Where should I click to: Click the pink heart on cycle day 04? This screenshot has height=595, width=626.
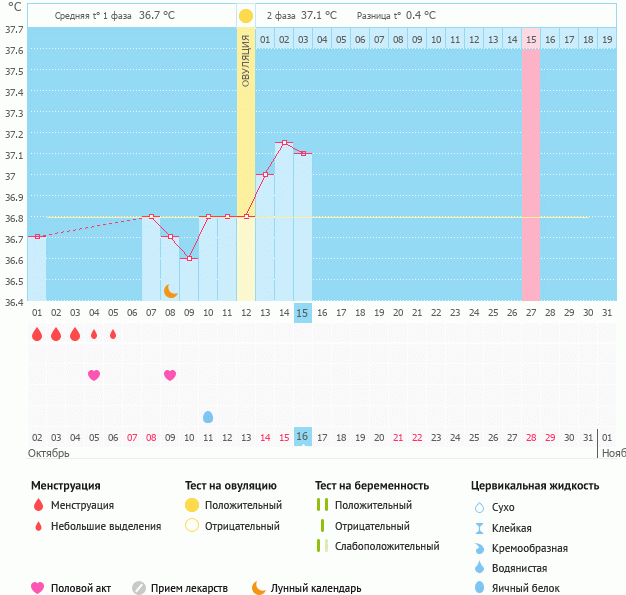(x=94, y=375)
